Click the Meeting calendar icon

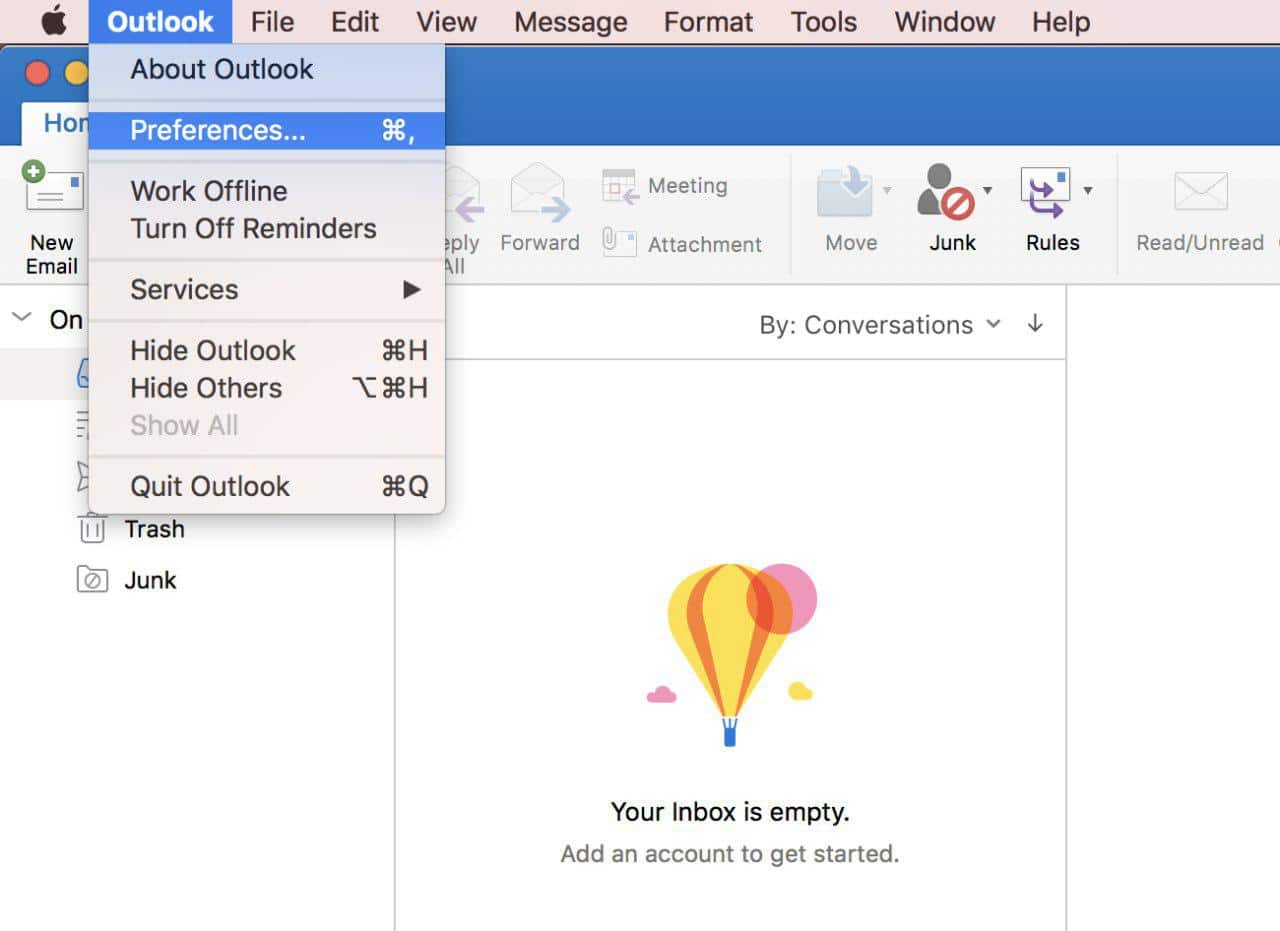(619, 186)
